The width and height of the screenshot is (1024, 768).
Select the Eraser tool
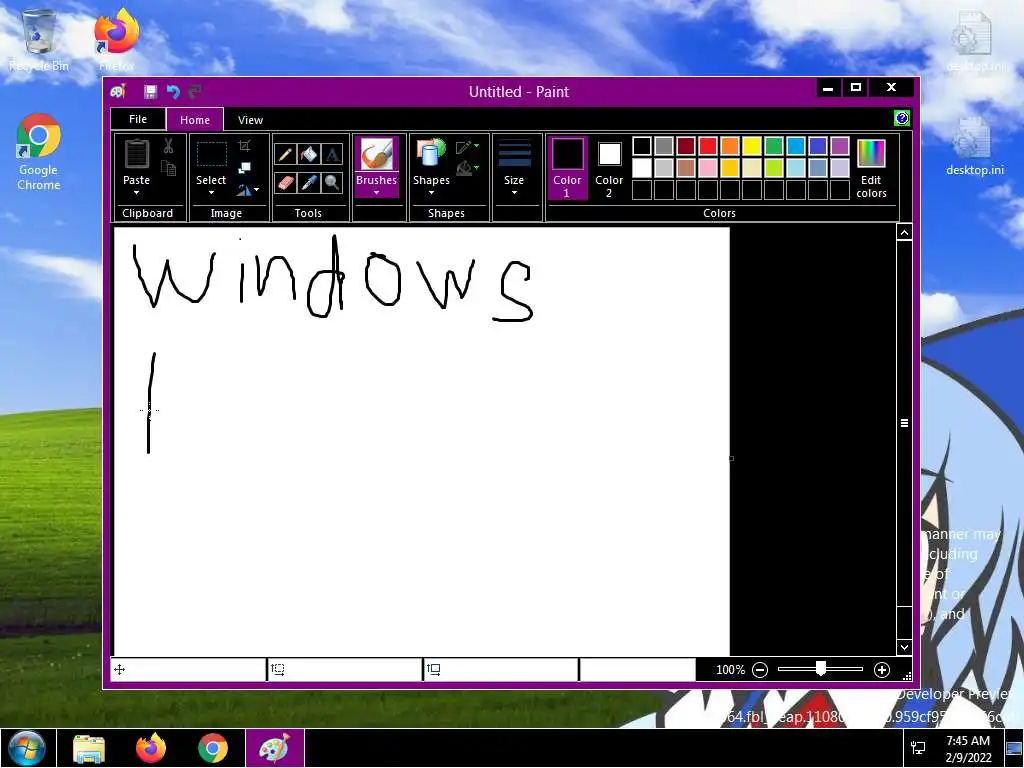[x=285, y=182]
